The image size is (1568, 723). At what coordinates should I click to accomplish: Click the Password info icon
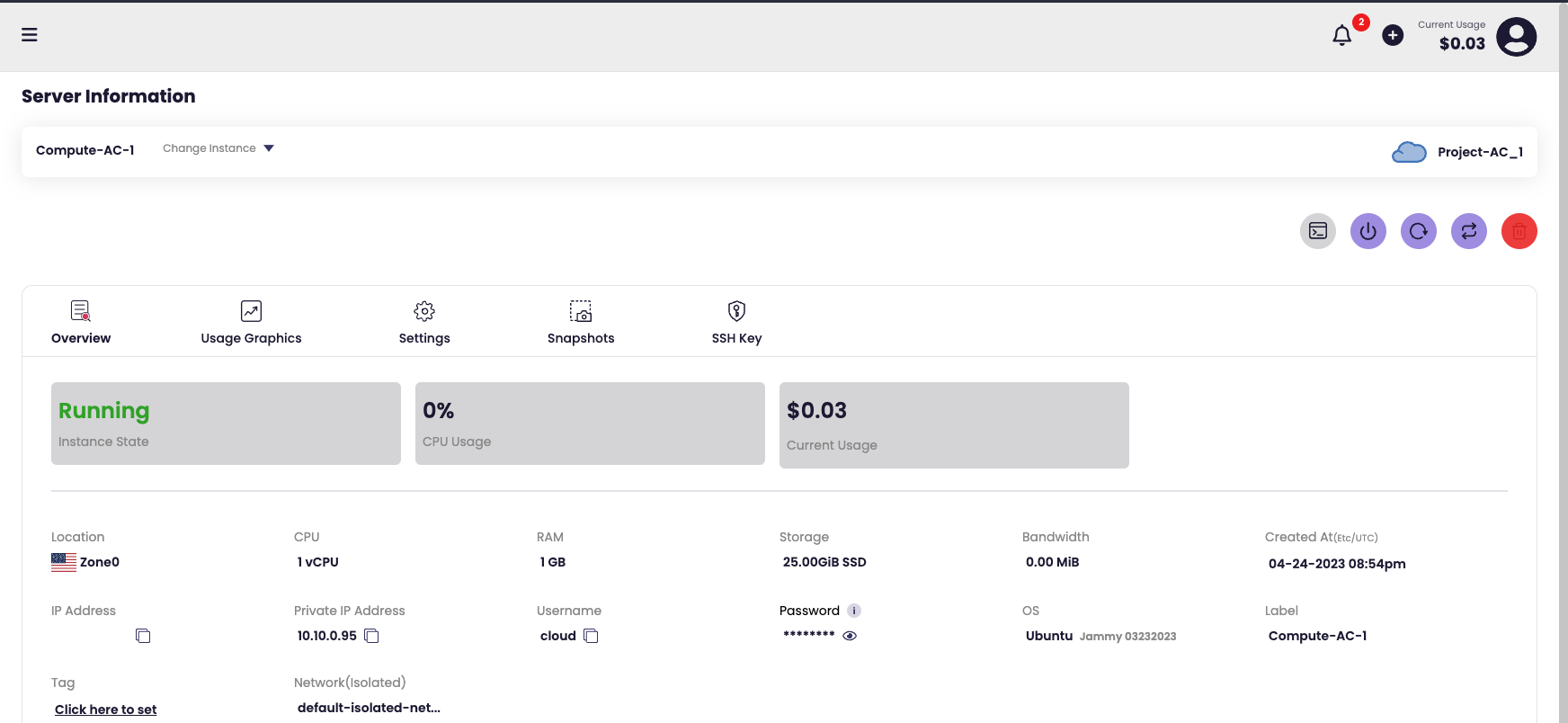pyautogui.click(x=854, y=611)
